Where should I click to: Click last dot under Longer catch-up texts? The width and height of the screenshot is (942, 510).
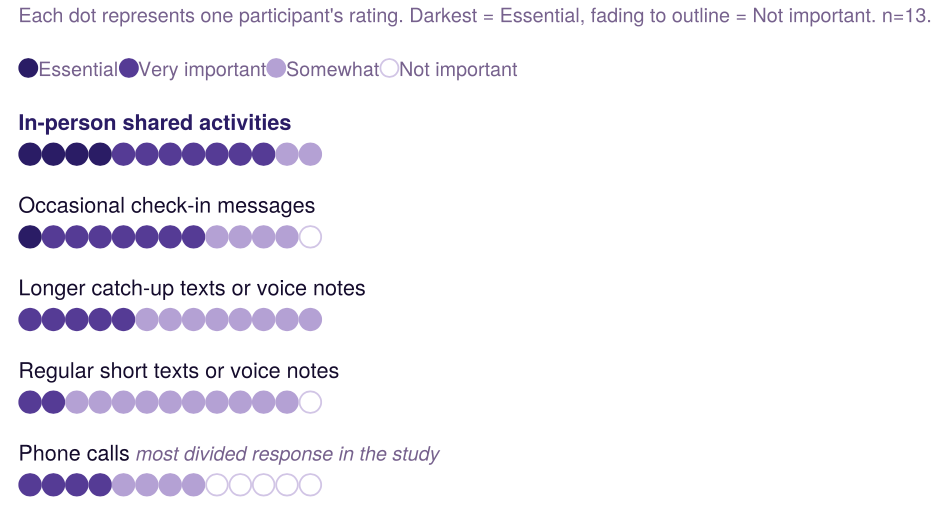311,320
